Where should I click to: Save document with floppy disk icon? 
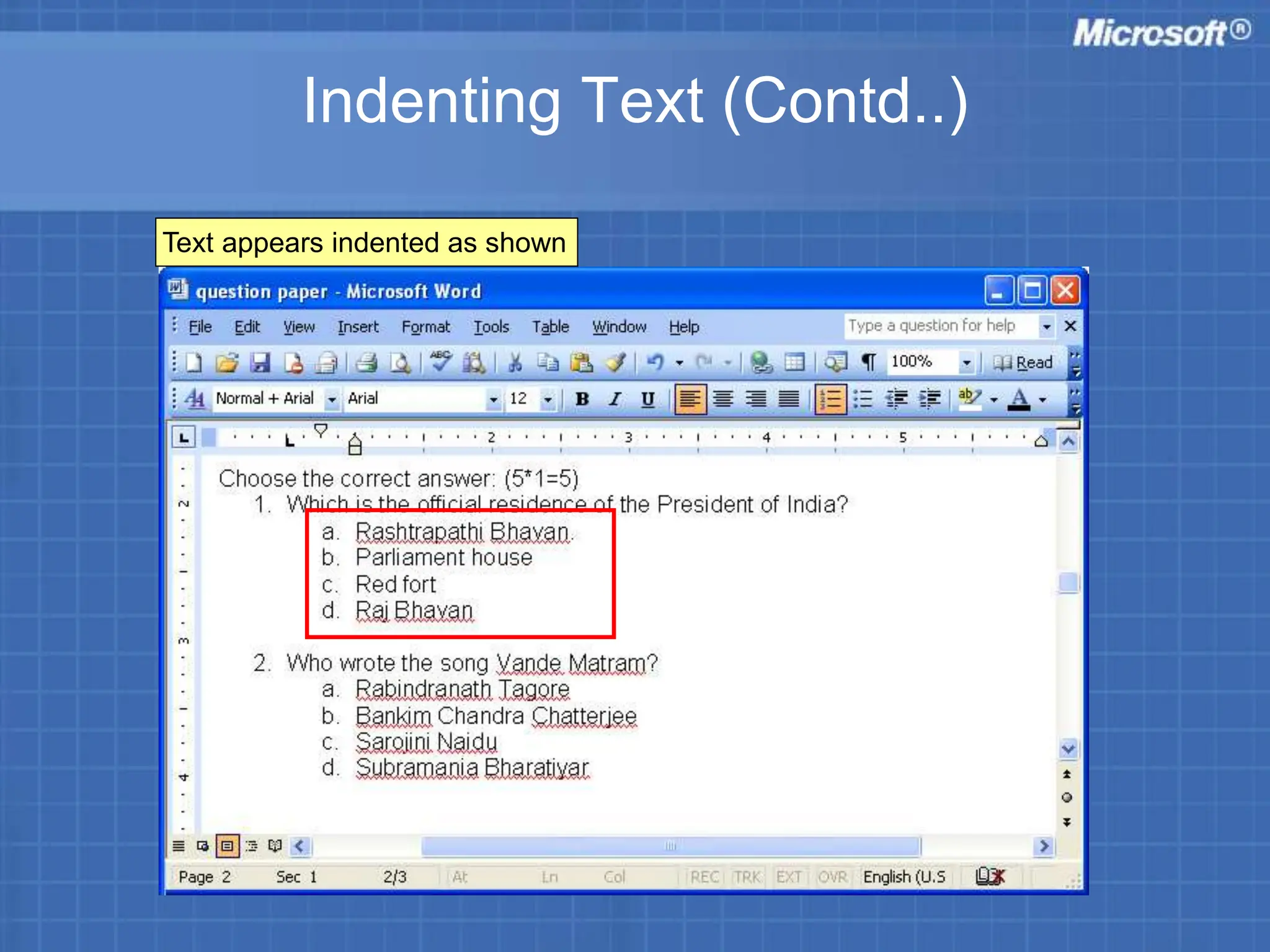[x=260, y=363]
